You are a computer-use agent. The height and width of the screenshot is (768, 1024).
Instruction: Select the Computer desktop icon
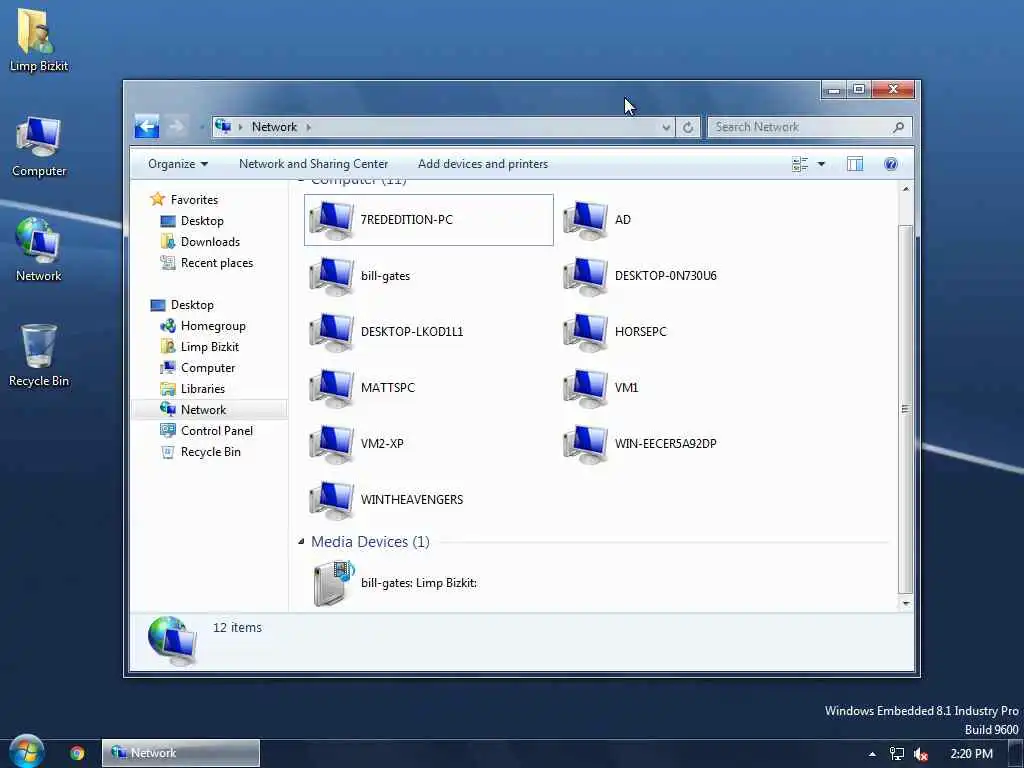(x=39, y=147)
